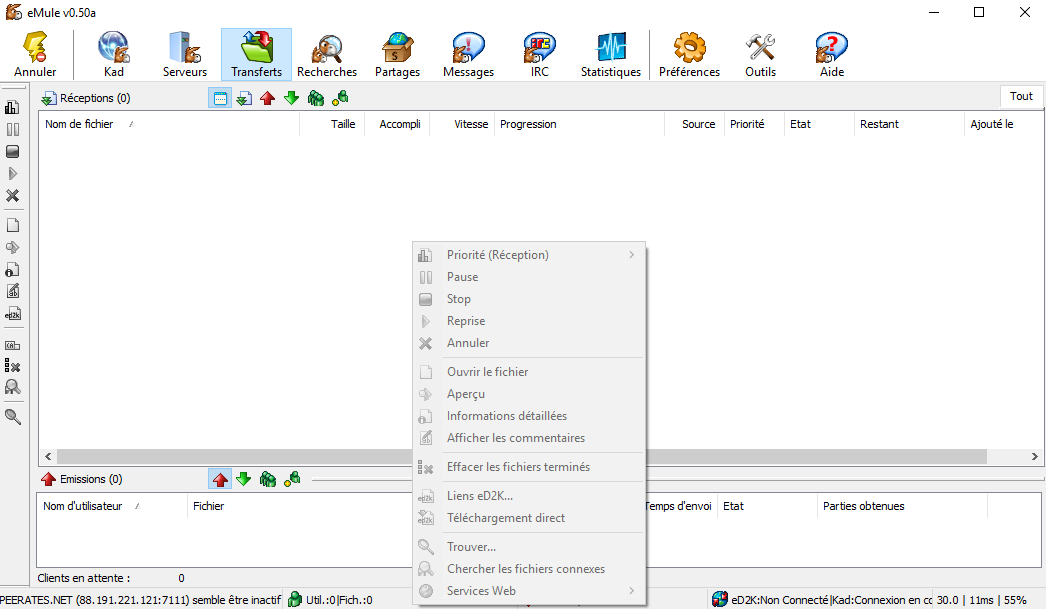Click detailed info icon in left sidebar
Viewport: 1046px width, 609px height.
pos(12,269)
